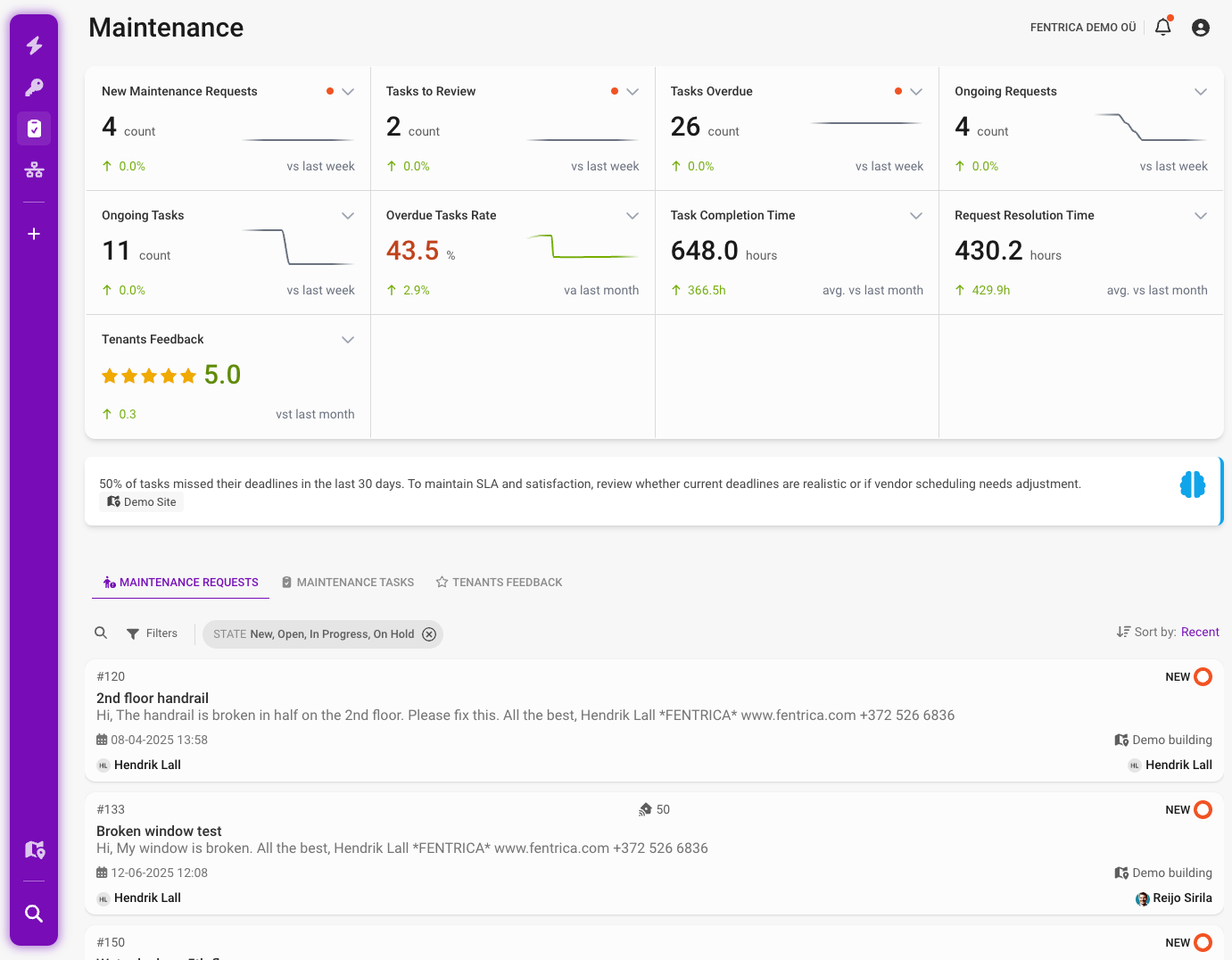
Task: Click the Demo Site tag
Action: (142, 501)
